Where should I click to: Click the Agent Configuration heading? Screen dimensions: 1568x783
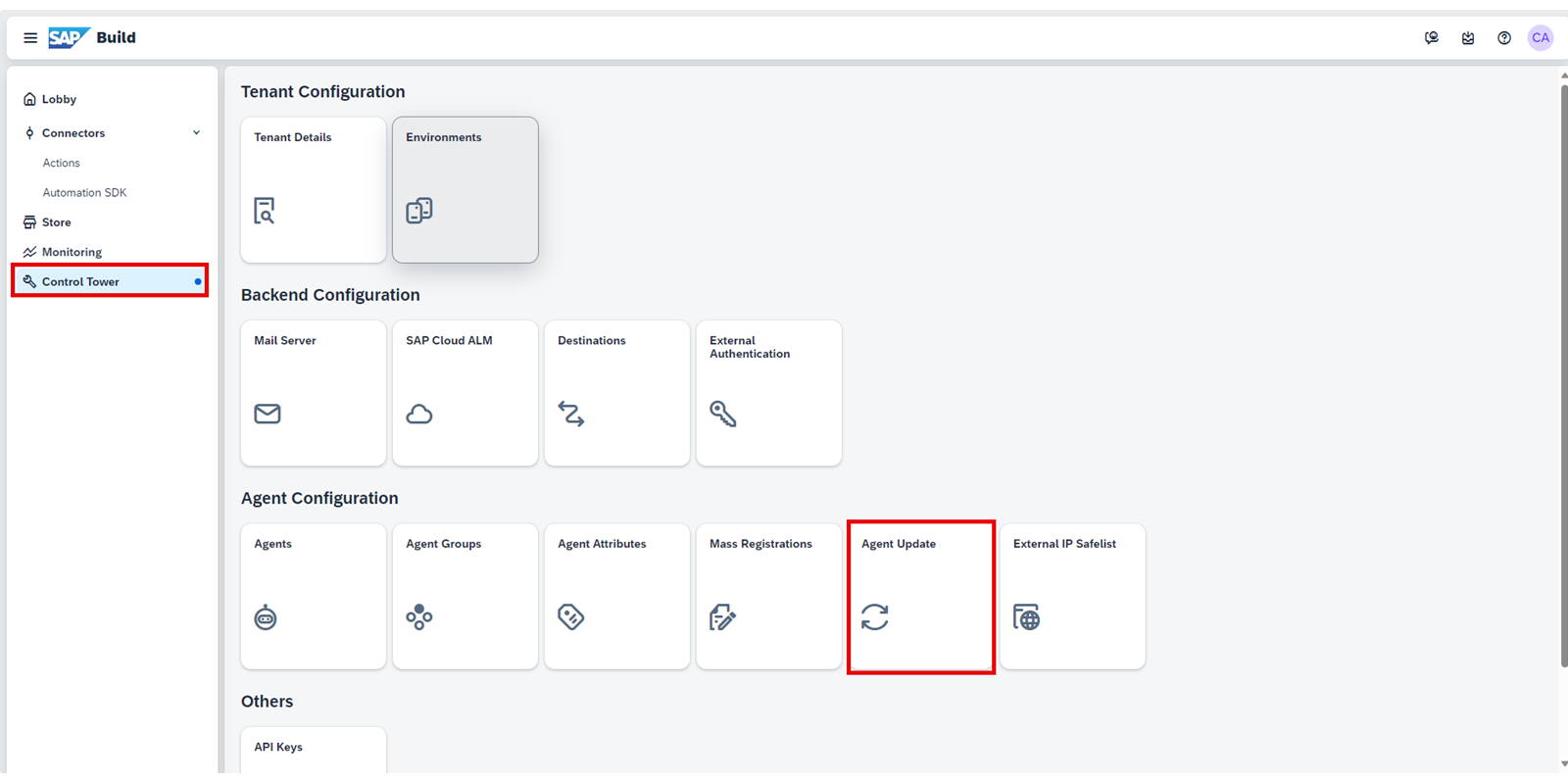click(319, 498)
